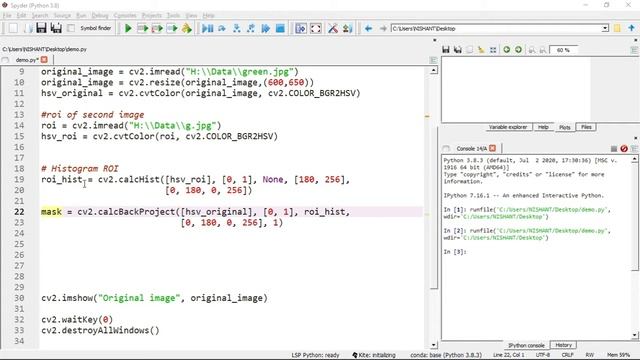Viewport: 640px width, 360px height.
Task: Open the PYTHONPATH manager icon
Action: [x=347, y=28]
